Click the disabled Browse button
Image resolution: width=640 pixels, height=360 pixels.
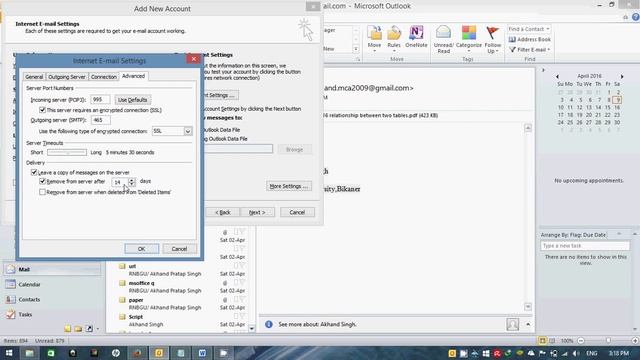(294, 149)
